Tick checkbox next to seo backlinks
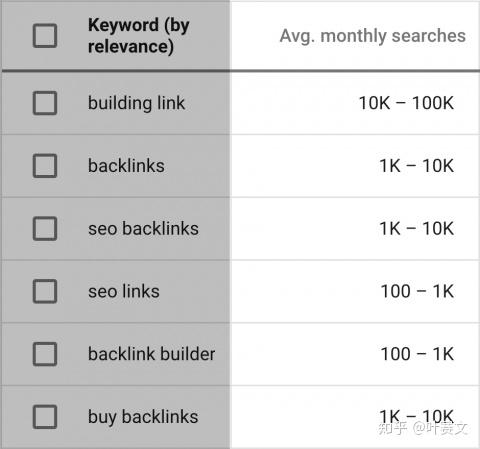The width and height of the screenshot is (480, 449). [45, 228]
